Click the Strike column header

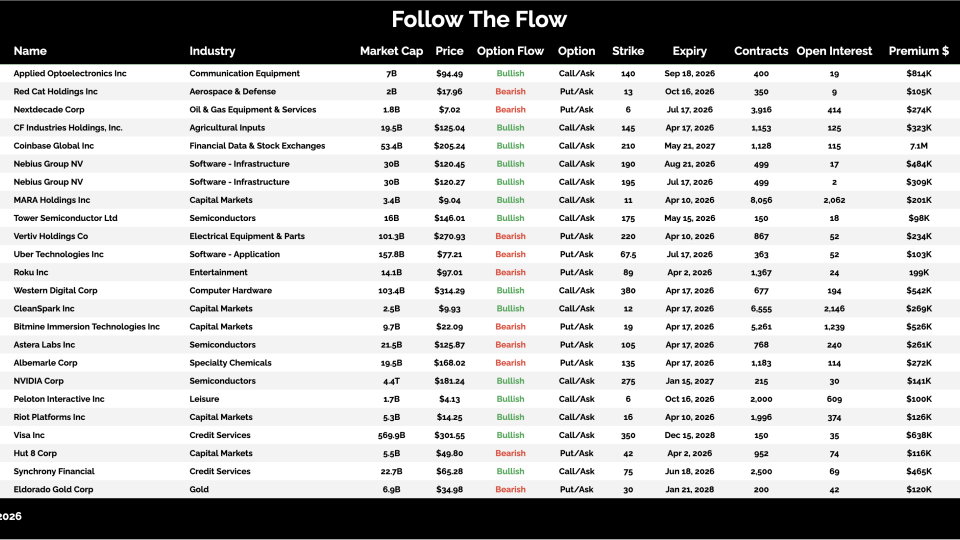628,51
